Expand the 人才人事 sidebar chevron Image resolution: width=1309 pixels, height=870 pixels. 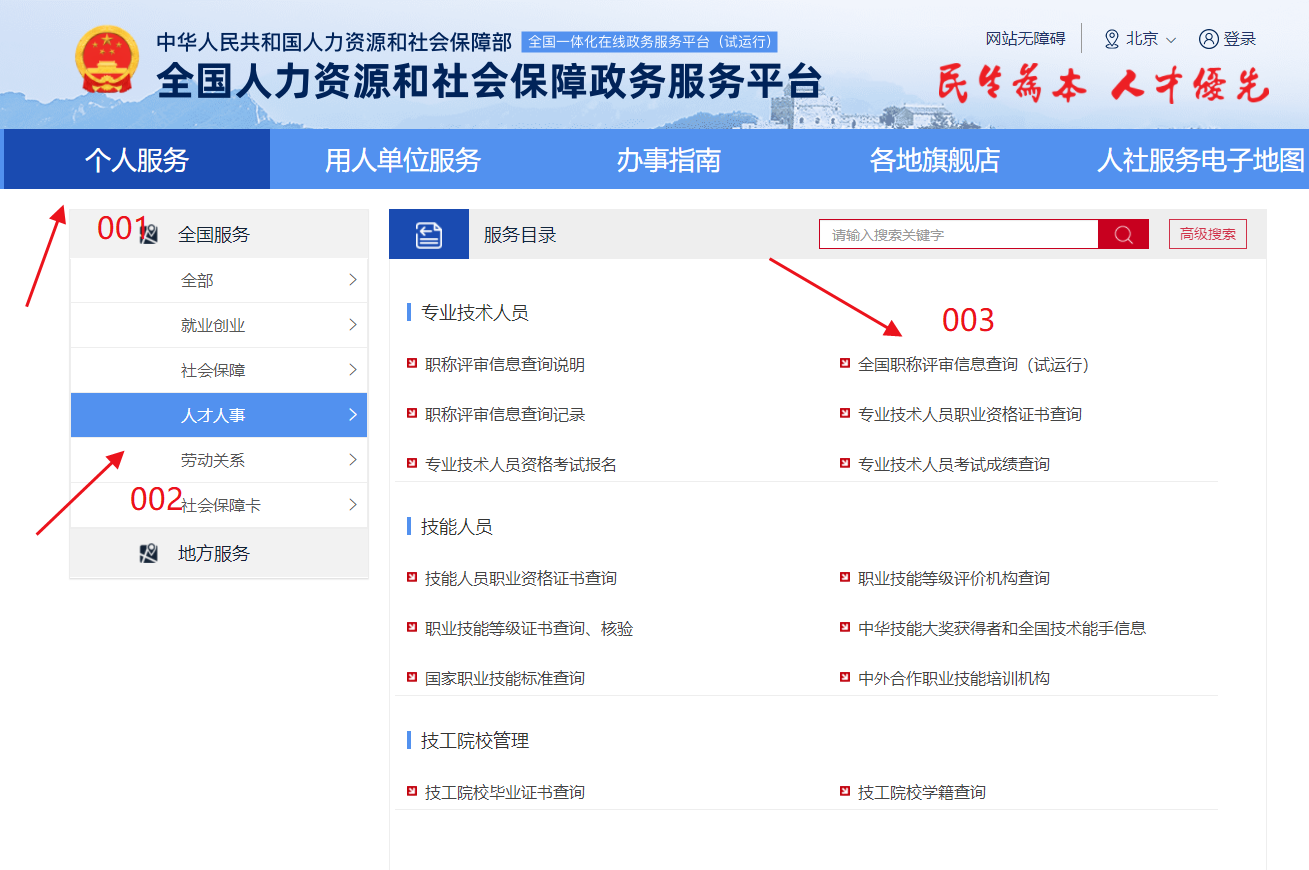click(x=352, y=414)
